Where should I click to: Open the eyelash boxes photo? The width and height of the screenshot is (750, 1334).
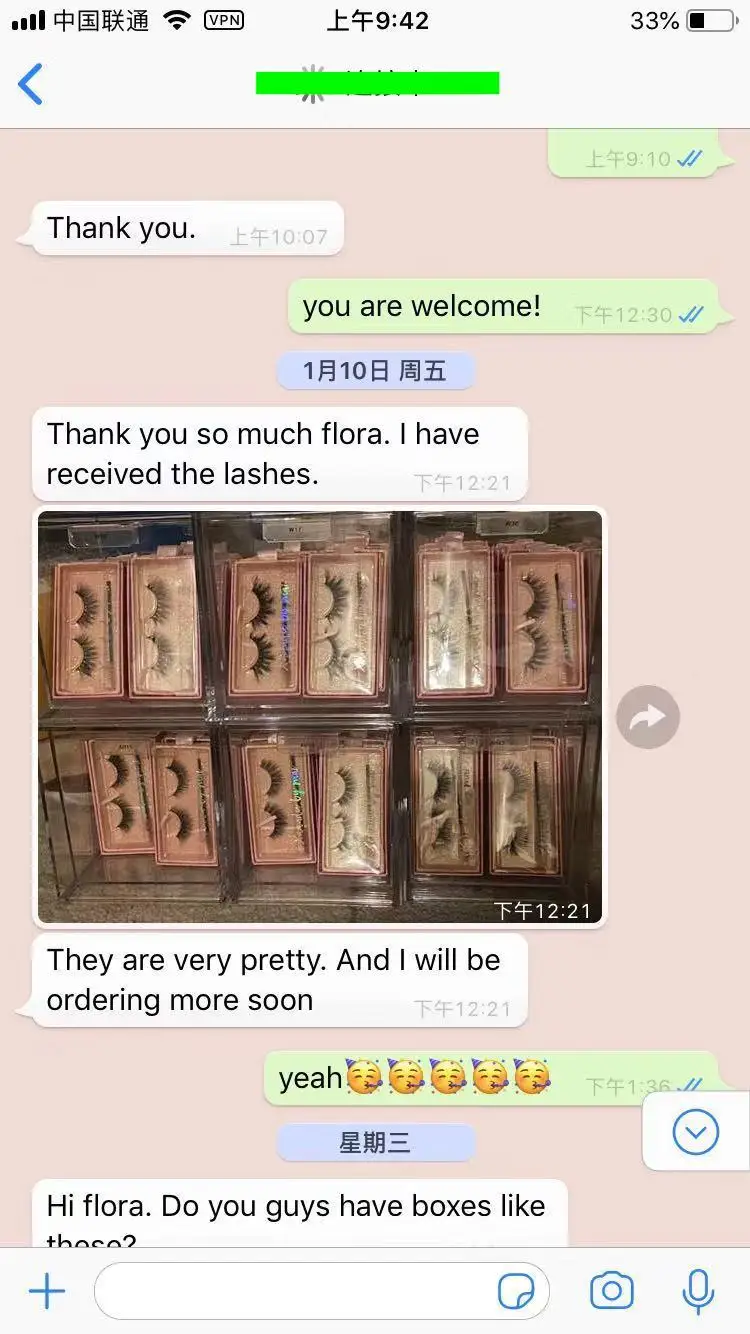tap(320, 716)
